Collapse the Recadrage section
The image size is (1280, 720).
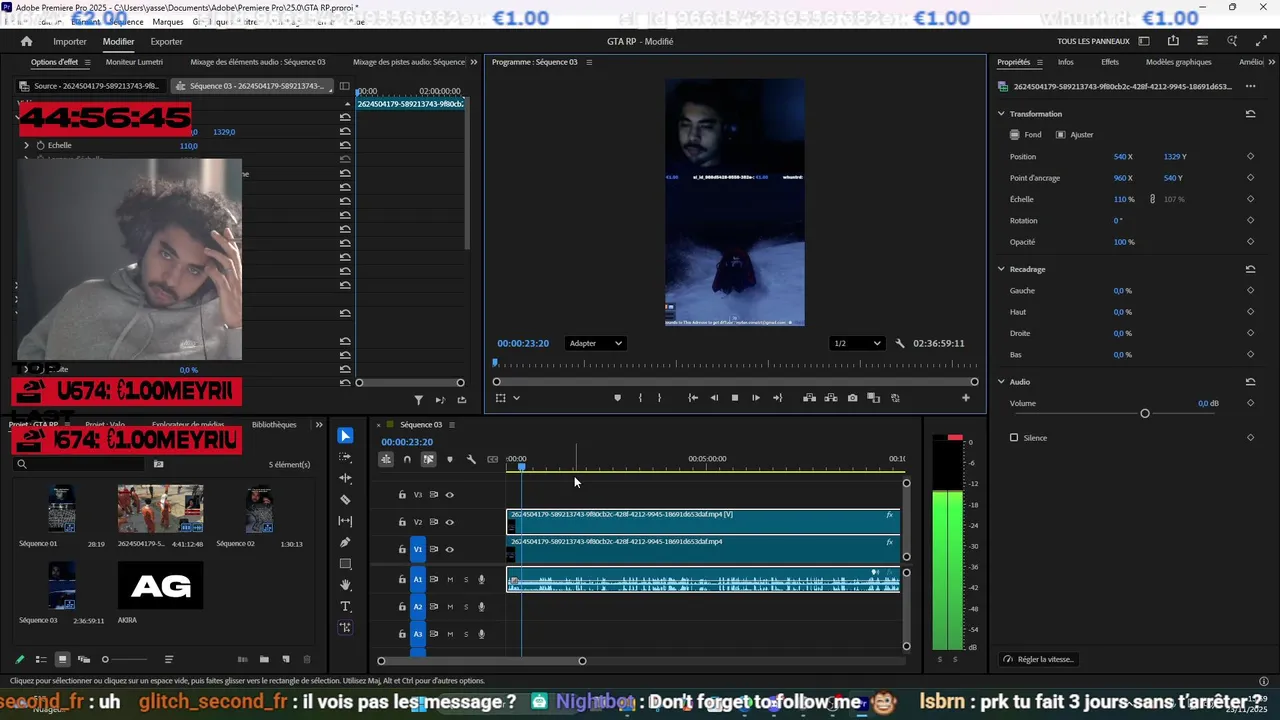tap(1001, 269)
